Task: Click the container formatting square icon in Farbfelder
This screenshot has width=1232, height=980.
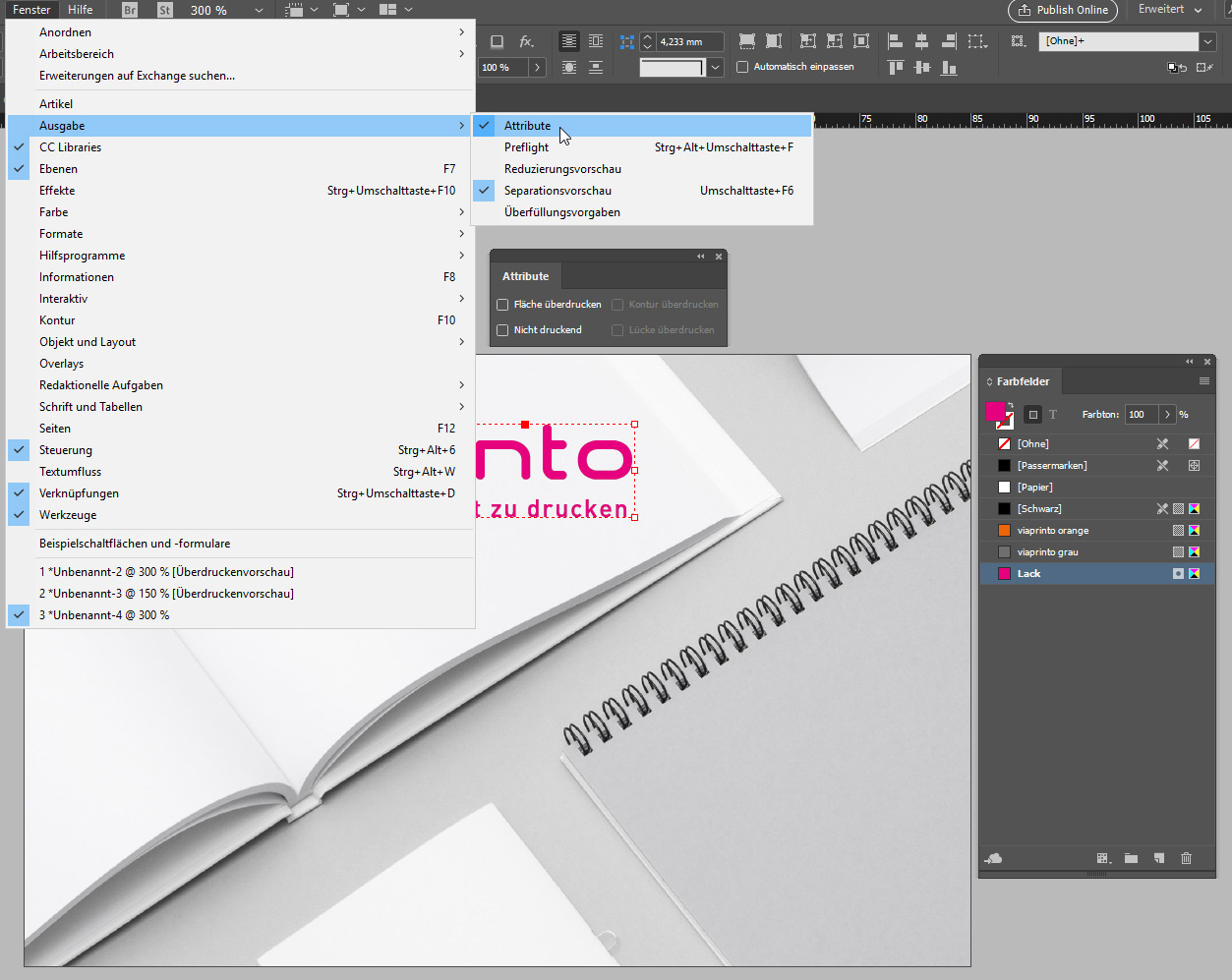Action: (x=1032, y=415)
